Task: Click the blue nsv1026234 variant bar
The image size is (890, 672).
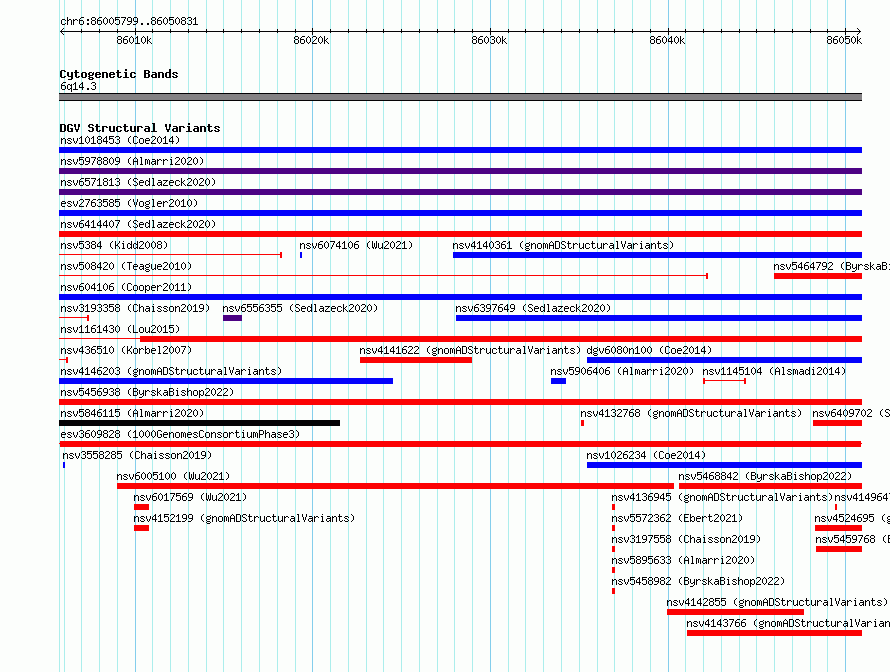Action: (x=724, y=465)
